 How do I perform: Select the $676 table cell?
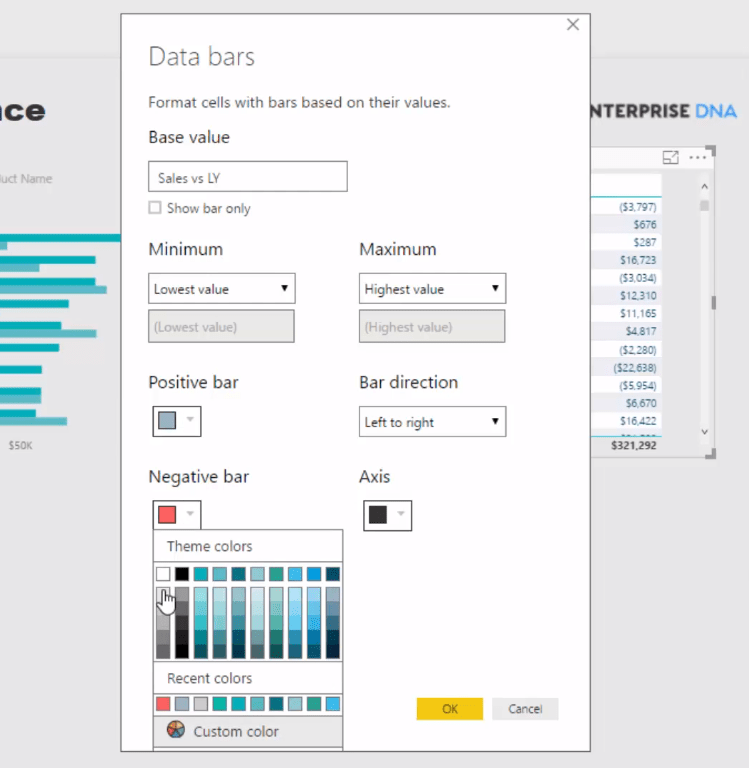point(645,224)
